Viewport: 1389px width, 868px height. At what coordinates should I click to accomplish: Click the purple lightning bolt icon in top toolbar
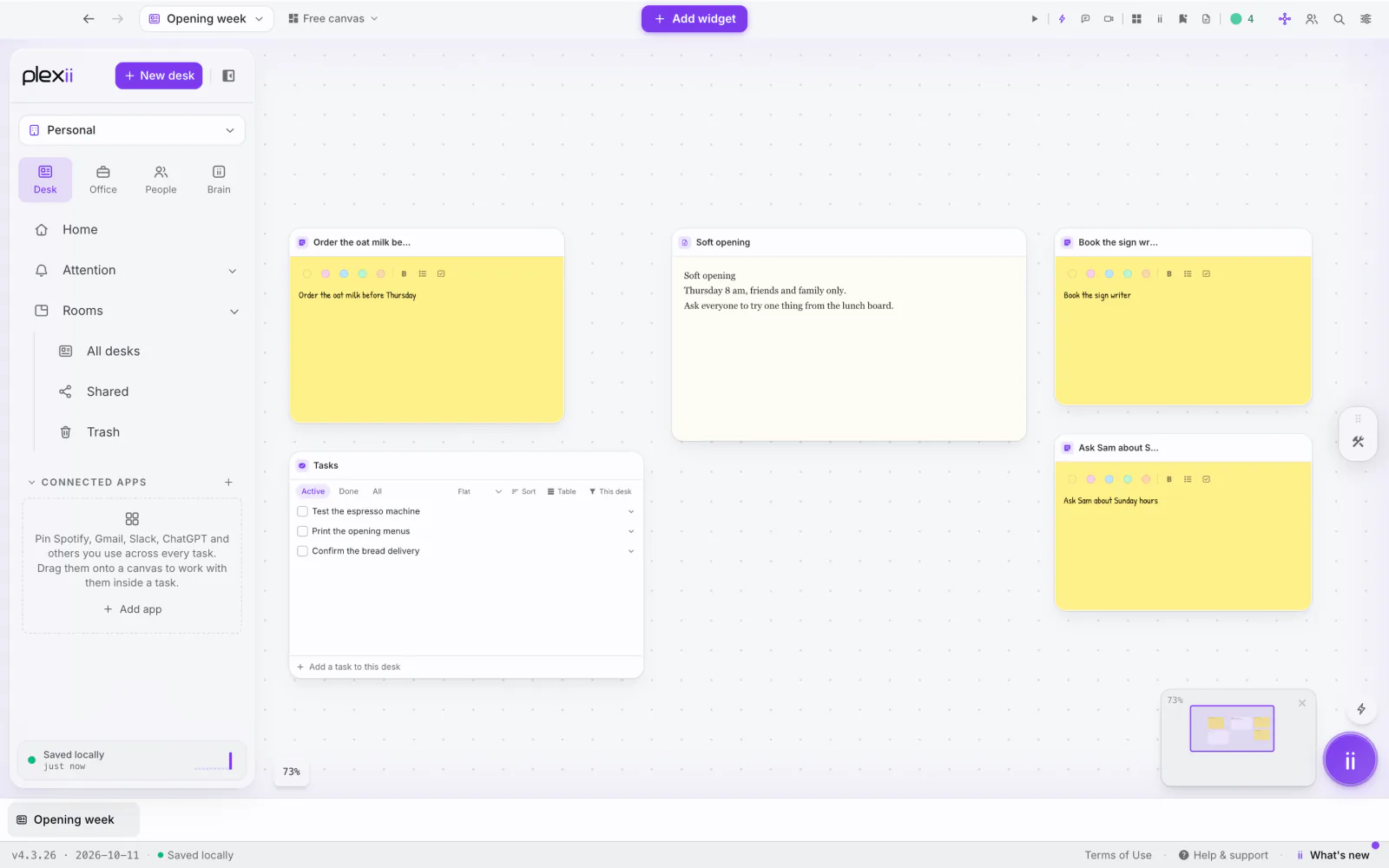coord(1062,19)
